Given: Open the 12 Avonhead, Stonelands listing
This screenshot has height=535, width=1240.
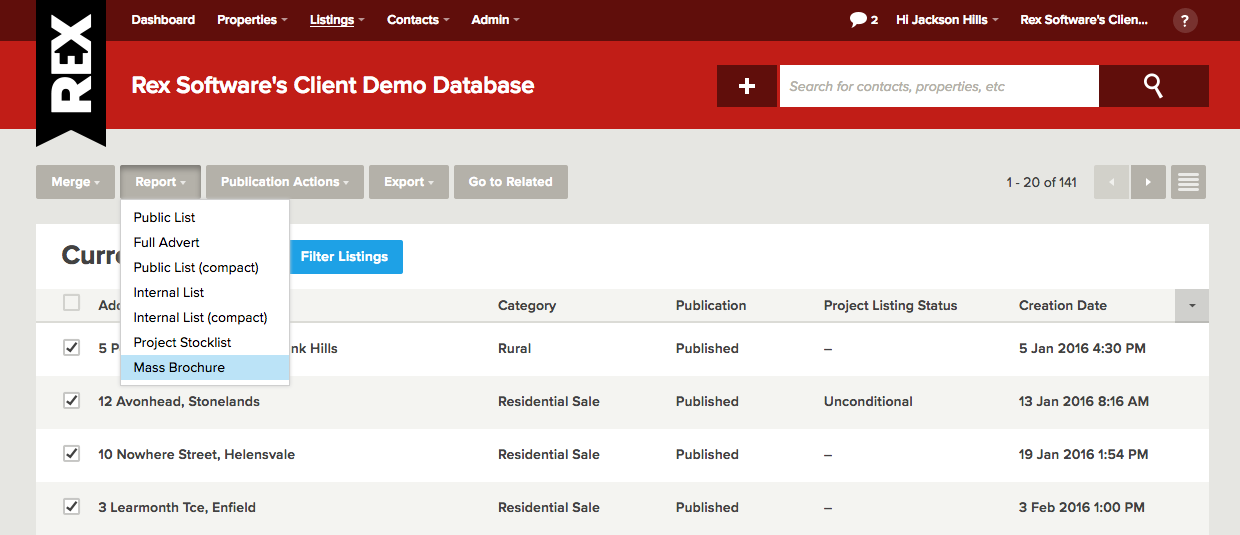Looking at the screenshot, I should [179, 401].
